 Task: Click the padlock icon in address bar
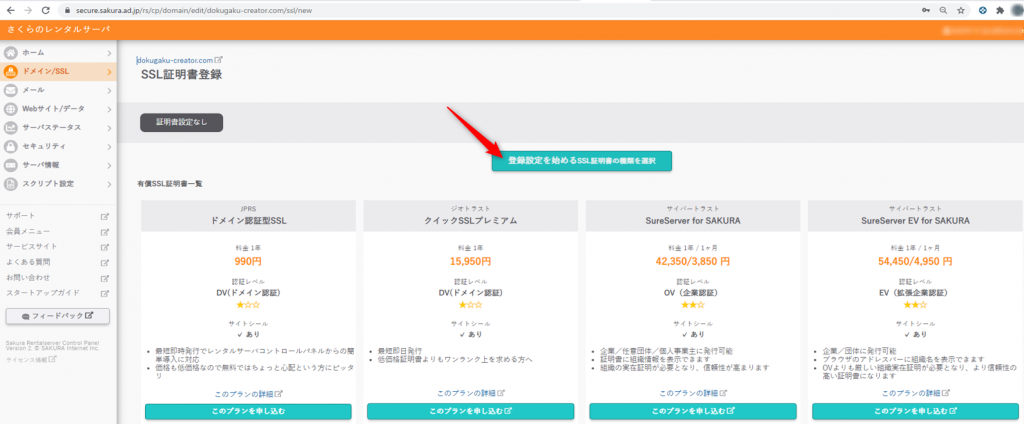[68, 10]
